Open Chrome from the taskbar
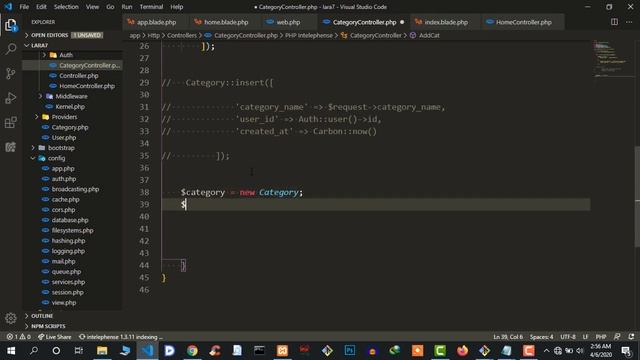Screen dimensions: 640x360 [x=192, y=351]
